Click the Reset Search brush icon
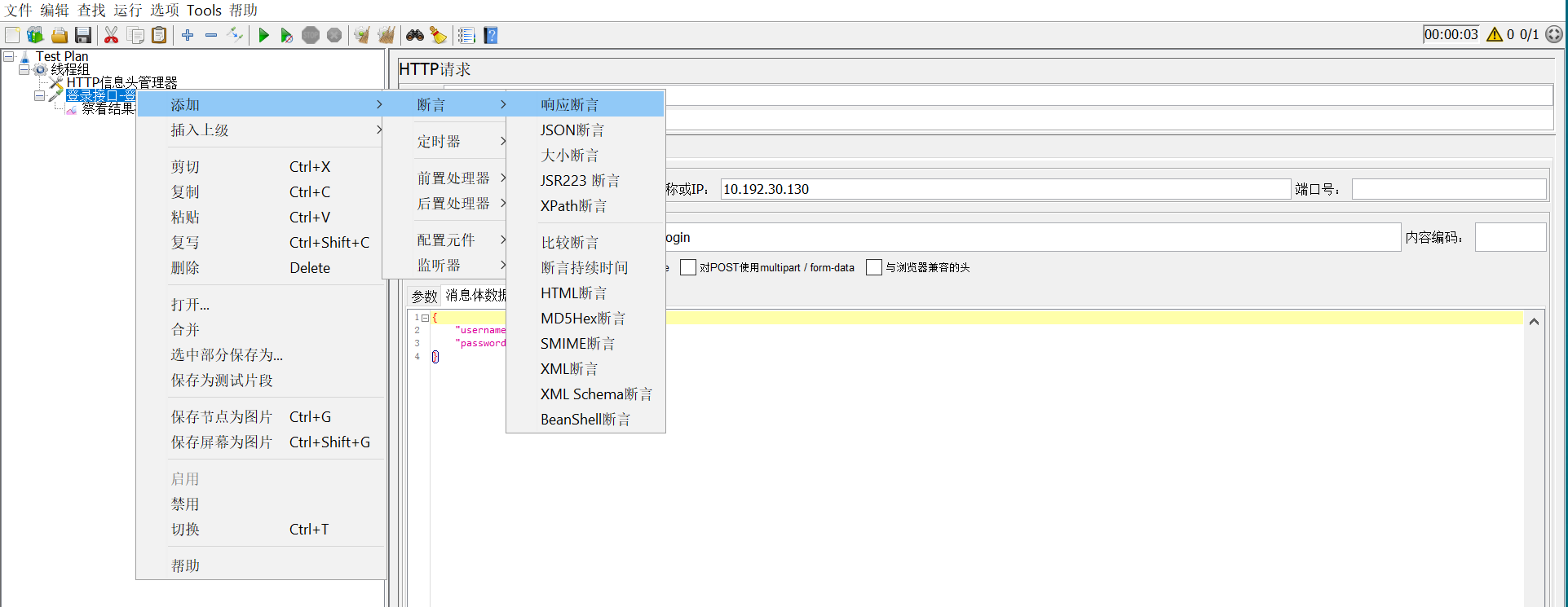This screenshot has width=1568, height=607. click(x=439, y=35)
